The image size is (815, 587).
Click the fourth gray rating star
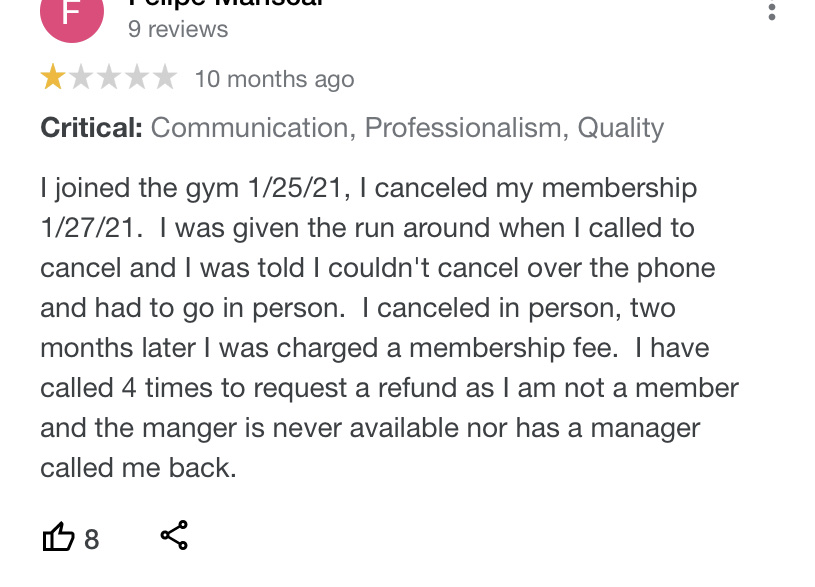137,78
